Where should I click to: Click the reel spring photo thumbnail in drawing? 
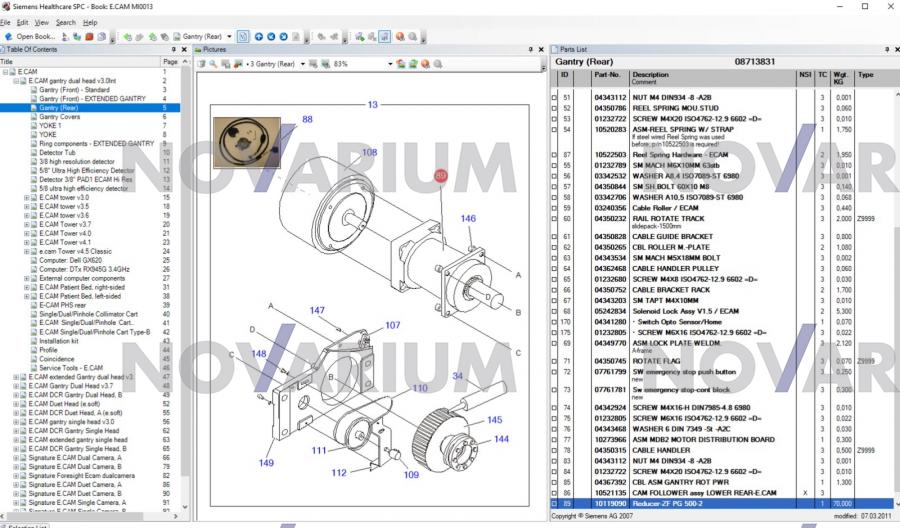point(246,142)
